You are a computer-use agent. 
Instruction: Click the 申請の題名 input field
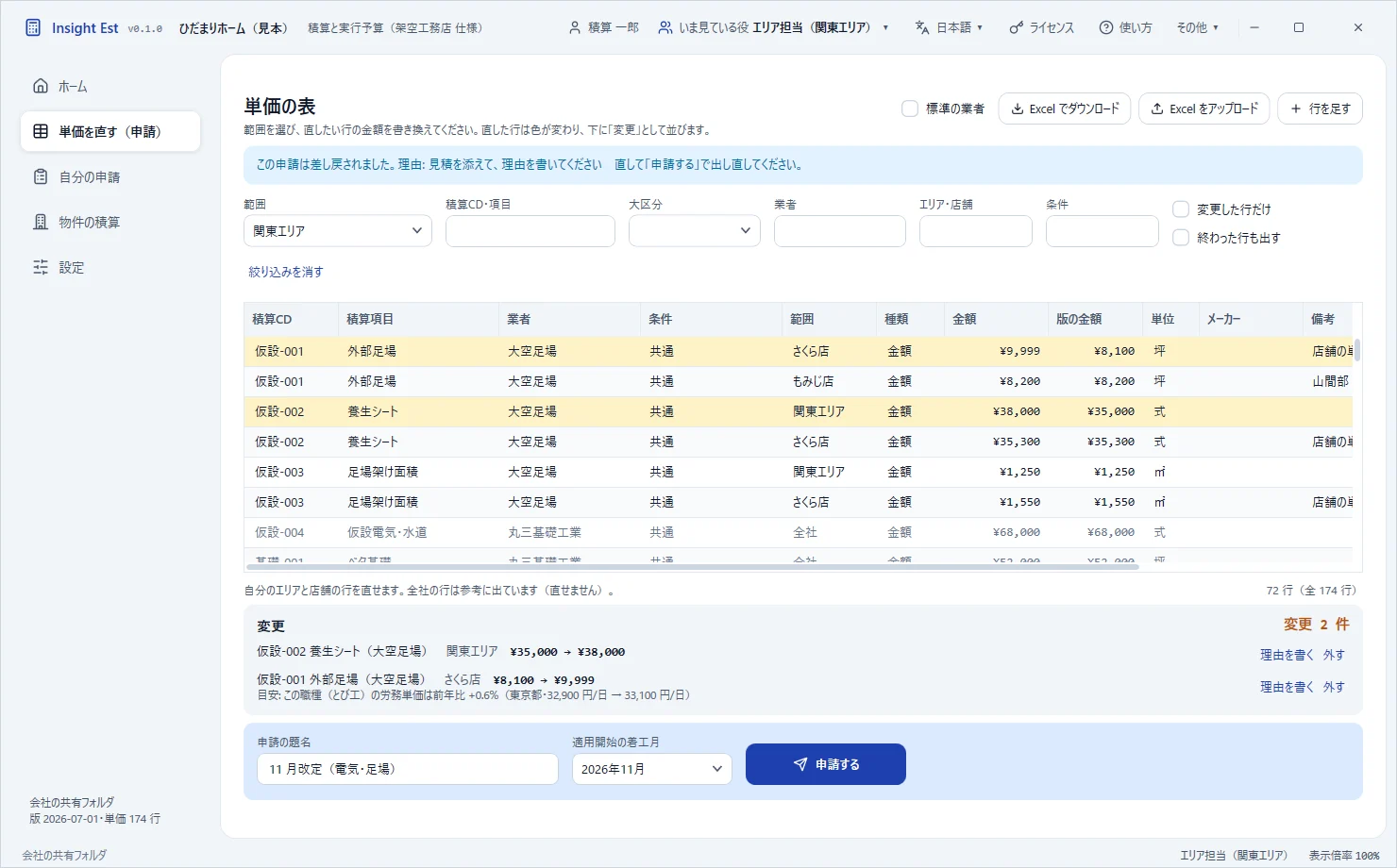pyautogui.click(x=408, y=769)
